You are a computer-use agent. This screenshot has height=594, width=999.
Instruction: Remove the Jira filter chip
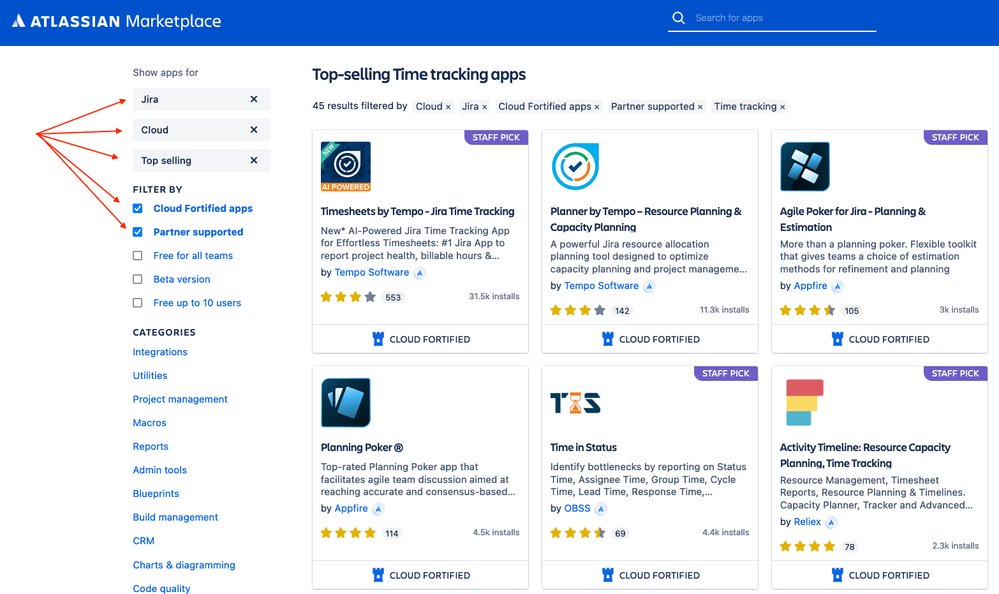pyautogui.click(x=484, y=107)
